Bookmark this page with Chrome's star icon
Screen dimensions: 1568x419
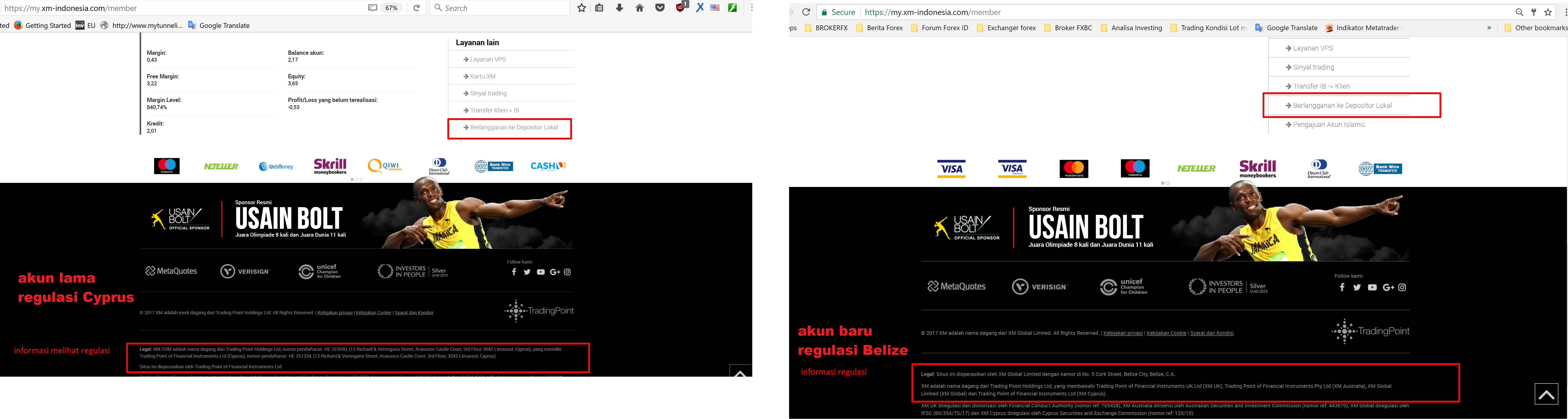(x=1548, y=12)
